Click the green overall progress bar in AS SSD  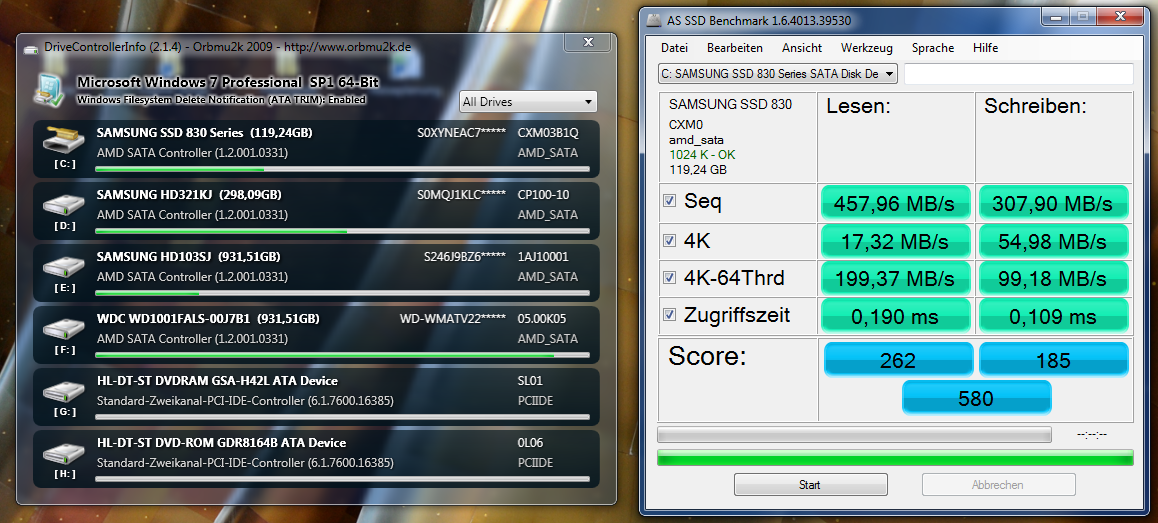pyautogui.click(x=894, y=457)
